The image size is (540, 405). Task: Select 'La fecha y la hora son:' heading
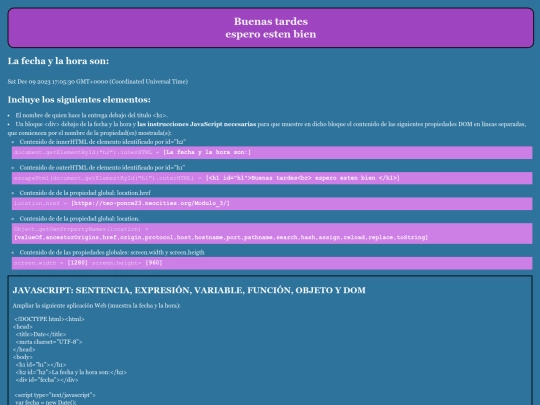point(58,61)
